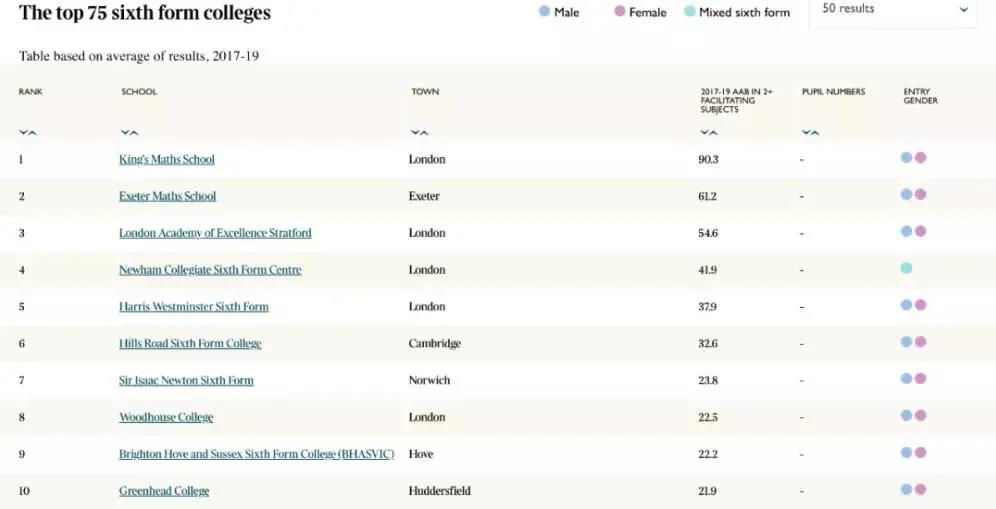This screenshot has height=509, width=996.
Task: Click the Hove town cell
Action: point(421,454)
